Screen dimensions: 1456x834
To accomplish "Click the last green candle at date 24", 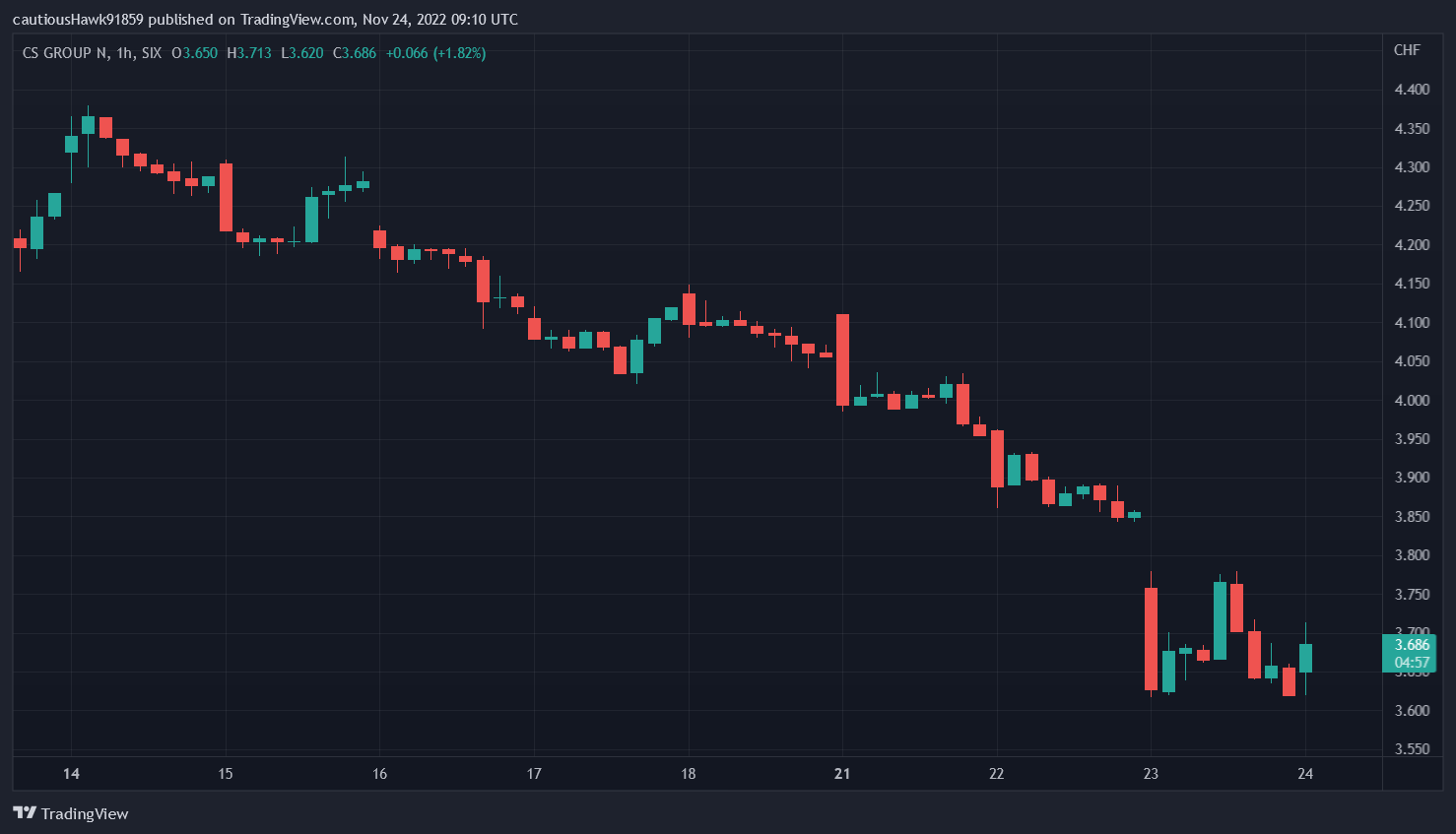I will point(1305,658).
